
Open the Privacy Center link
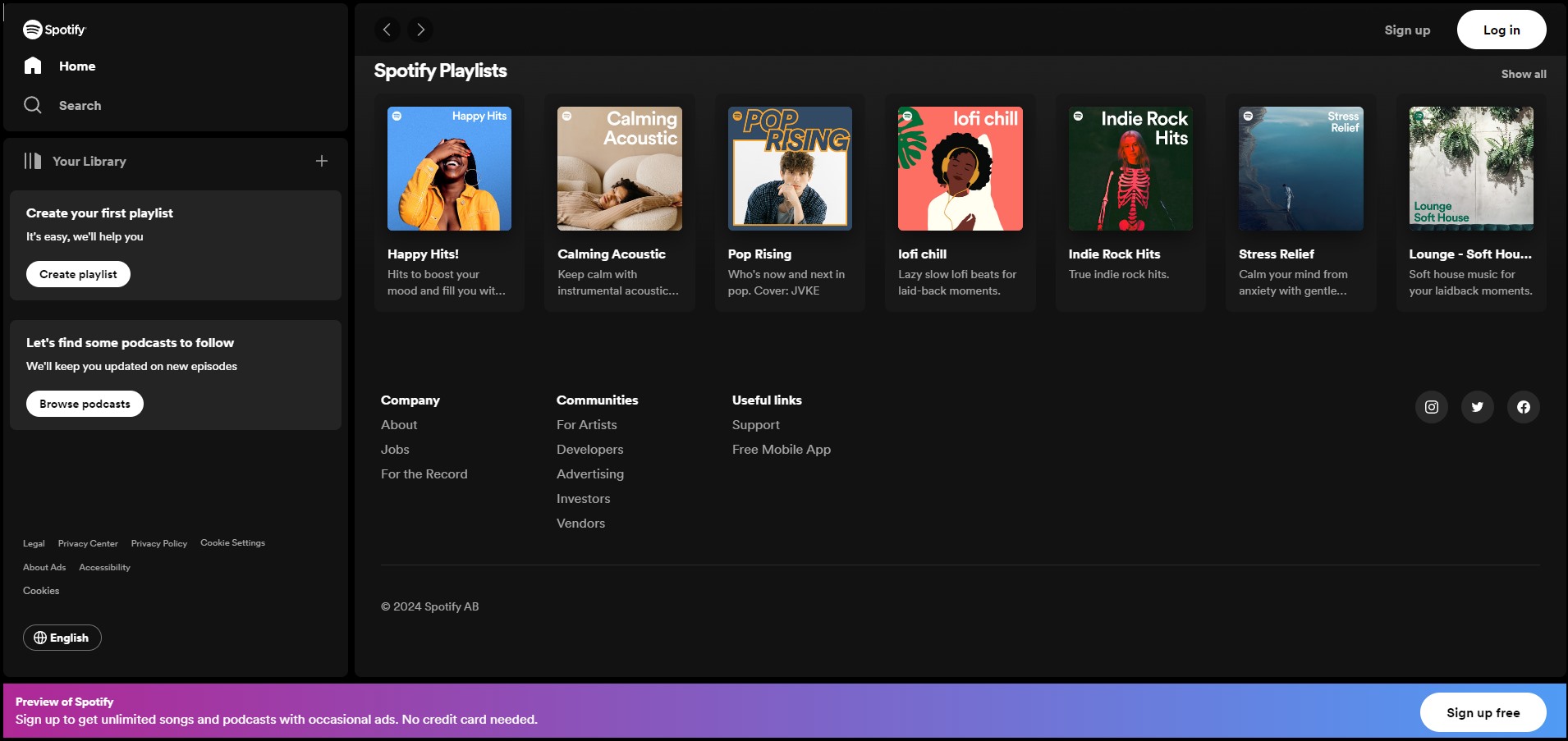tap(88, 543)
